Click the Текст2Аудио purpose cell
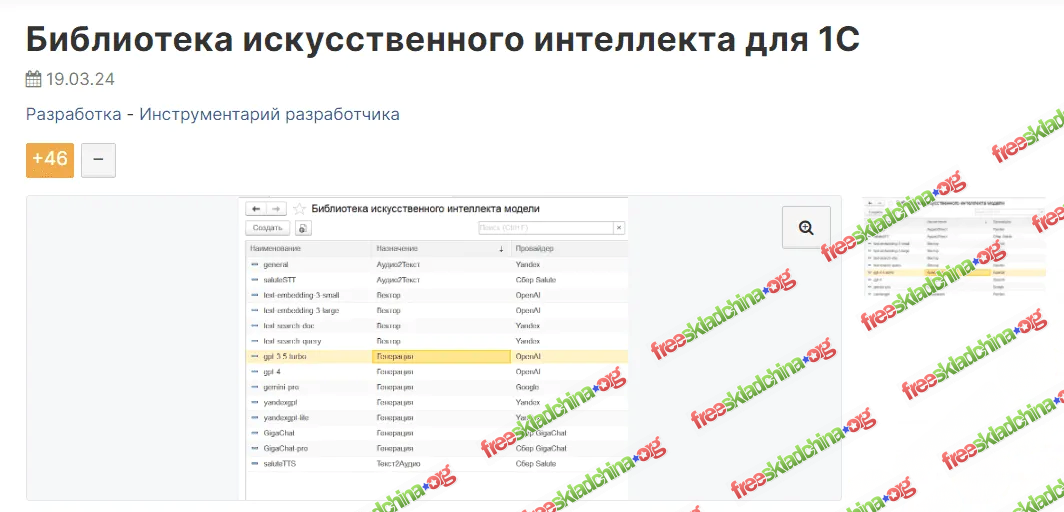The image size is (1064, 512). tap(398, 464)
